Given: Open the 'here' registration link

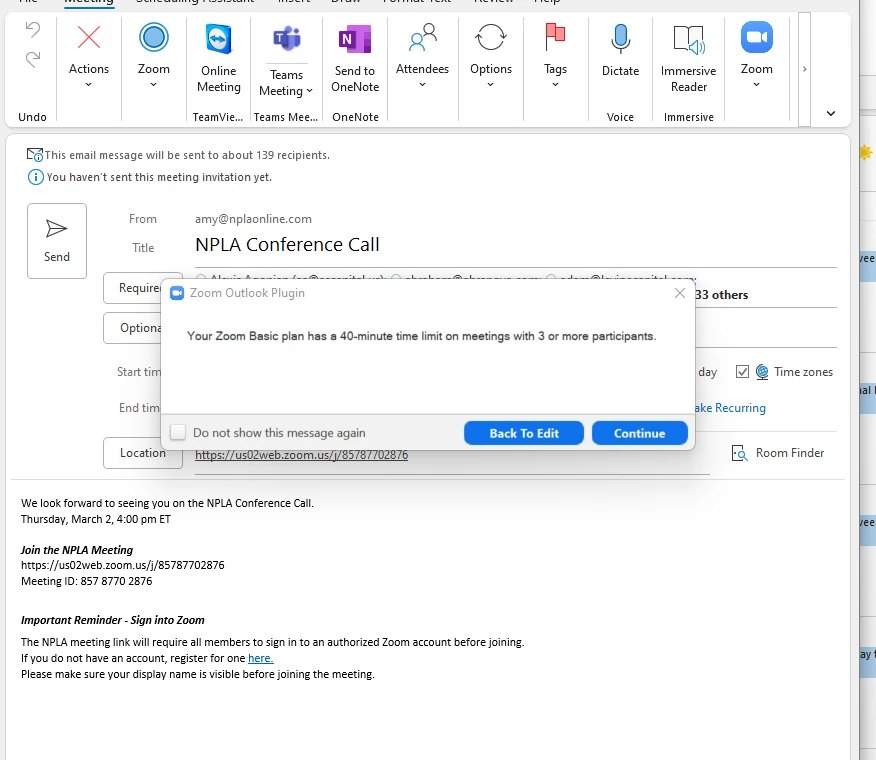Looking at the screenshot, I should 260,658.
